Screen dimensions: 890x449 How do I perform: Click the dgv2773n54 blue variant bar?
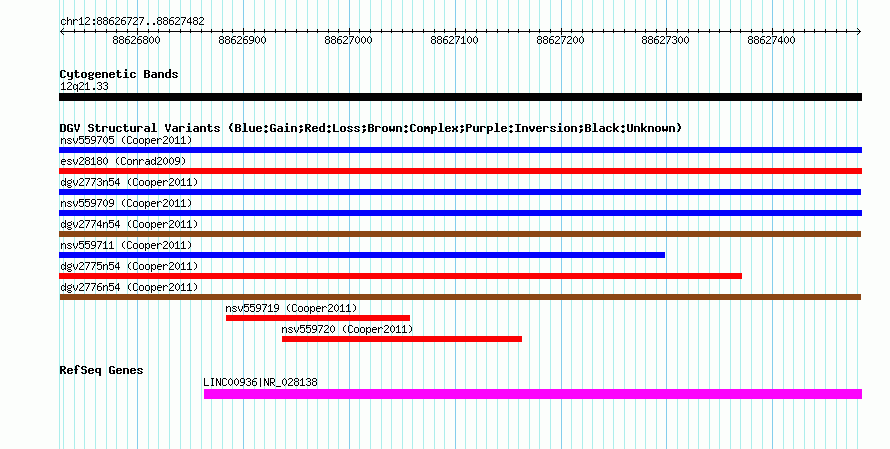(460, 192)
